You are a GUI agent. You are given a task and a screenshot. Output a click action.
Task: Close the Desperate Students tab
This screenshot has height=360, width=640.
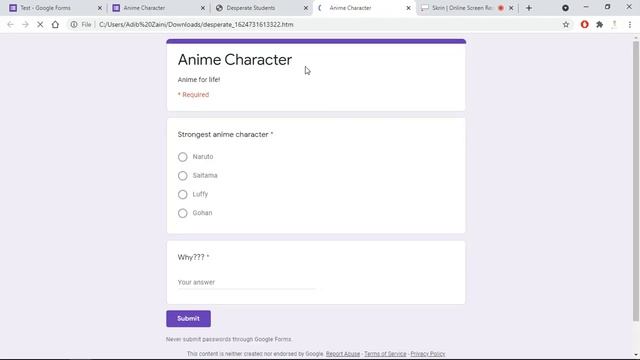(x=306, y=8)
